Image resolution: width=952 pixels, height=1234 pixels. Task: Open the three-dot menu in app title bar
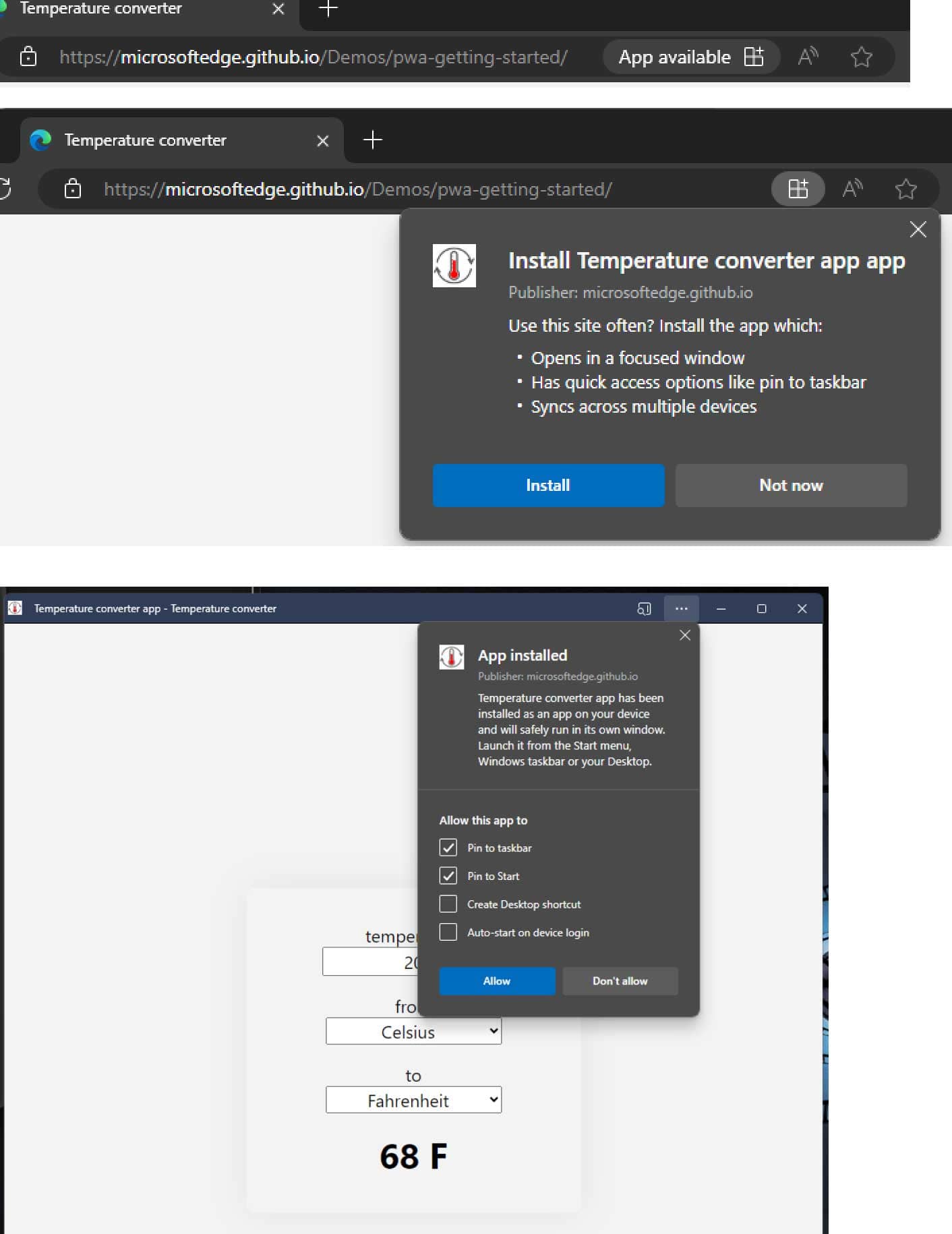pyautogui.click(x=681, y=608)
